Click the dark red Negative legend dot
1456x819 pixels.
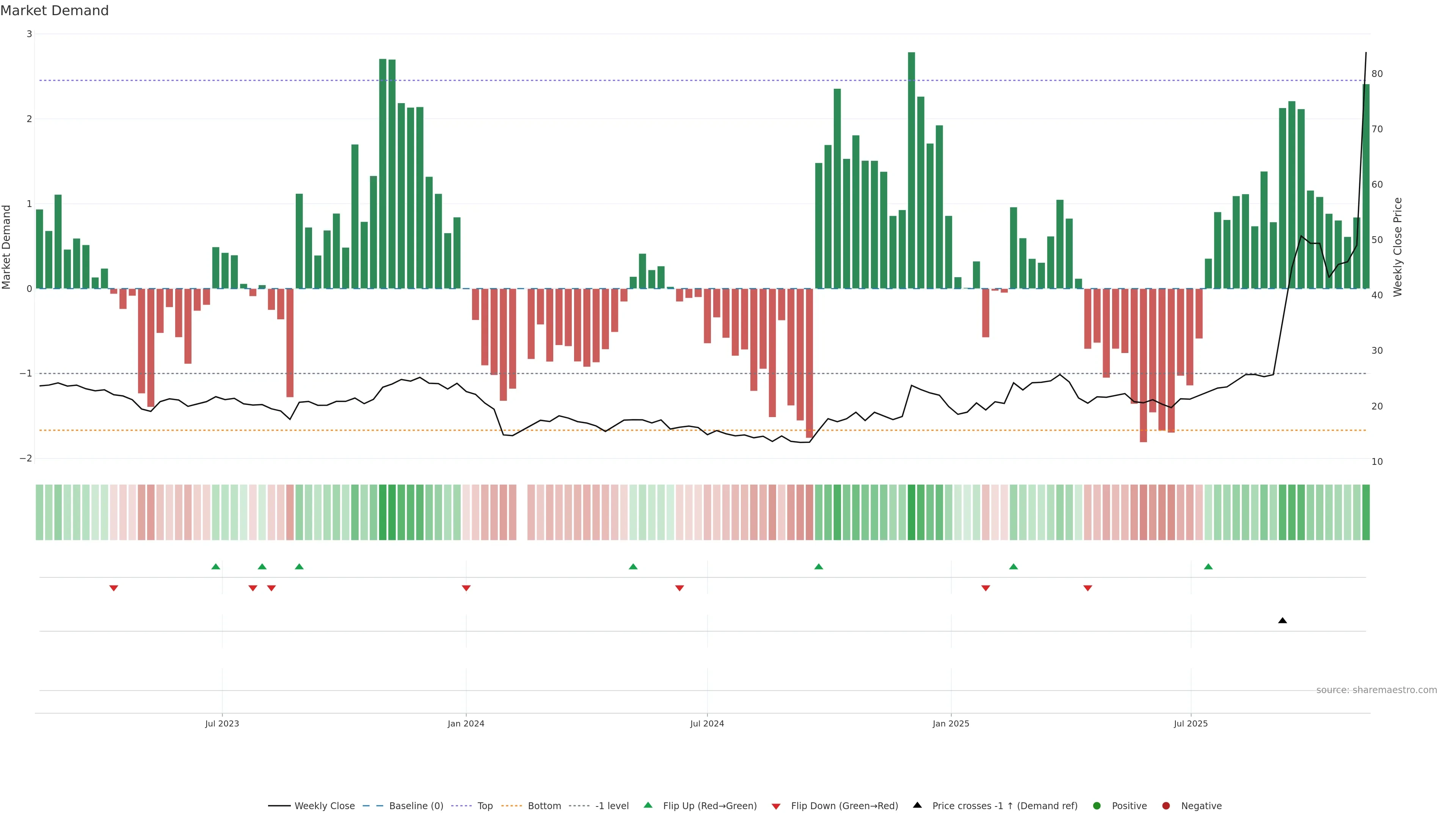coord(1166,805)
